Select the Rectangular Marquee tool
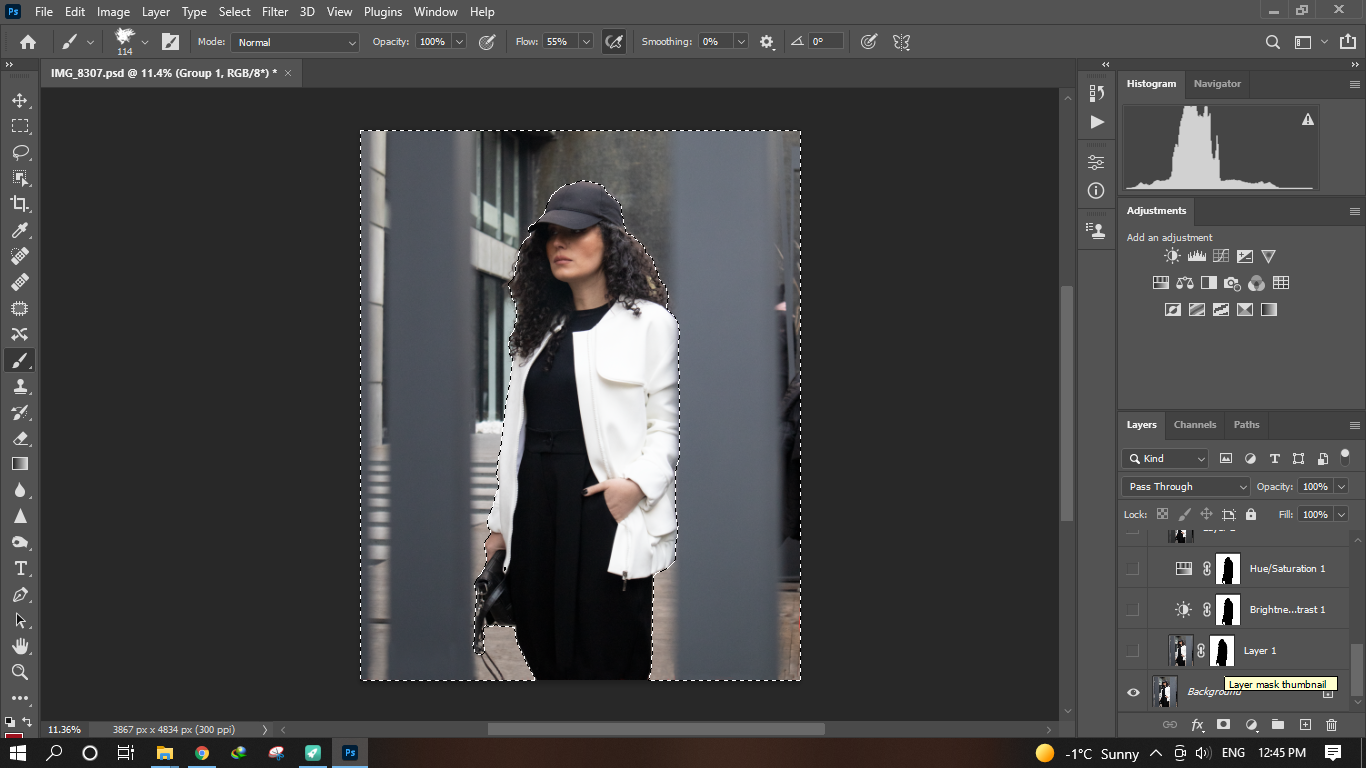Screen dimensions: 1366x768 click(x=20, y=126)
